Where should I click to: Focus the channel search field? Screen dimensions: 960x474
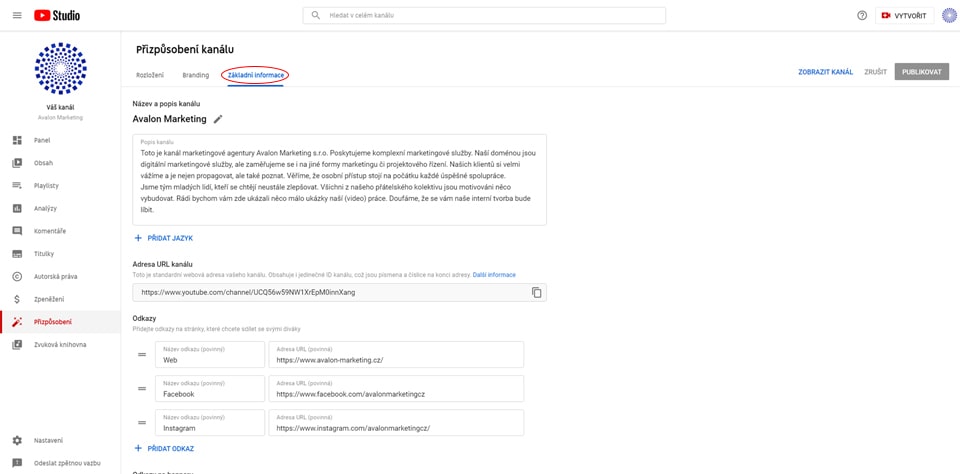click(484, 15)
